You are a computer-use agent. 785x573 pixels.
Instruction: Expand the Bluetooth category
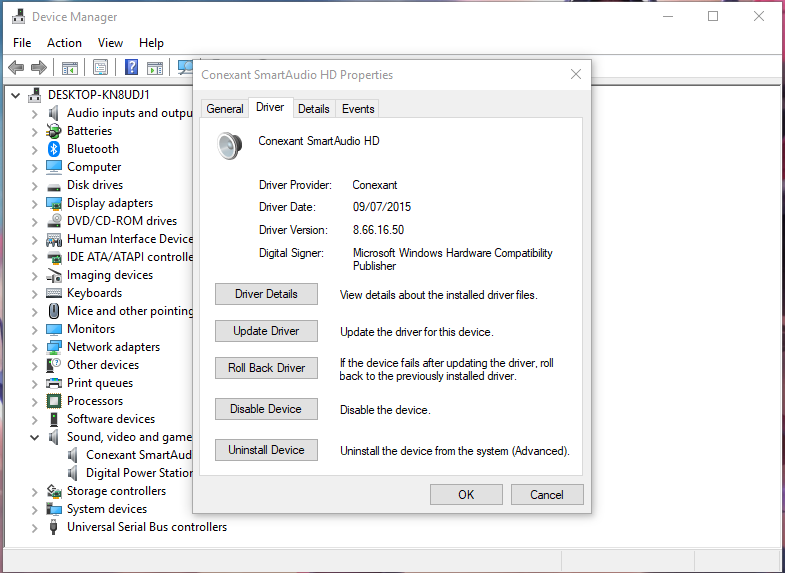pos(35,150)
